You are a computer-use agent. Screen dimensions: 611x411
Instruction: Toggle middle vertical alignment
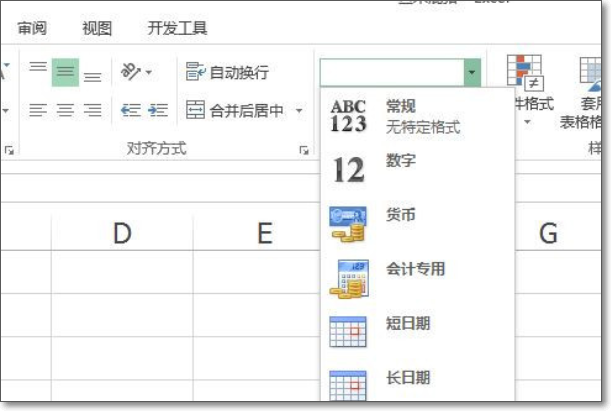[65, 72]
